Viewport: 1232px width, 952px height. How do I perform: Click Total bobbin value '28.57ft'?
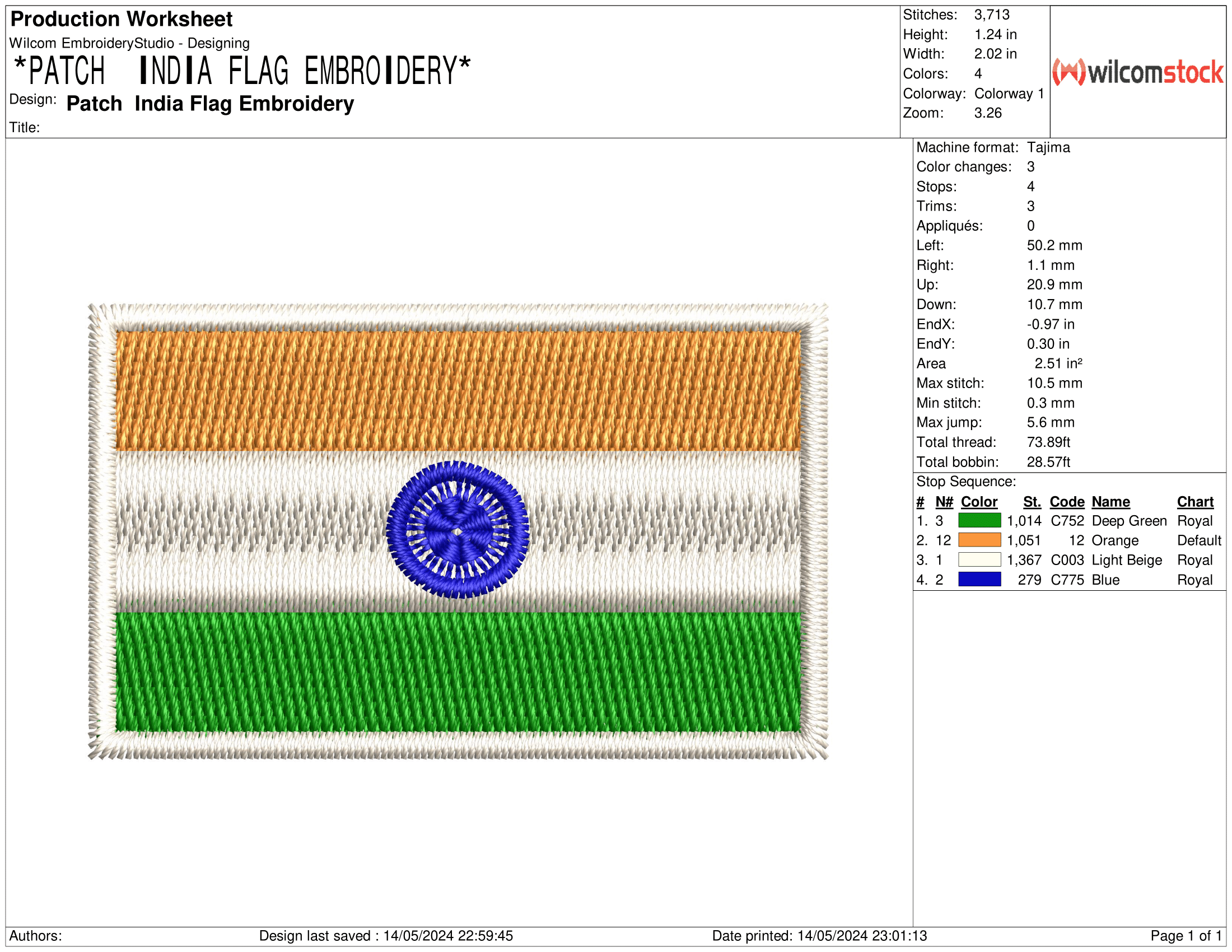click(x=1048, y=463)
